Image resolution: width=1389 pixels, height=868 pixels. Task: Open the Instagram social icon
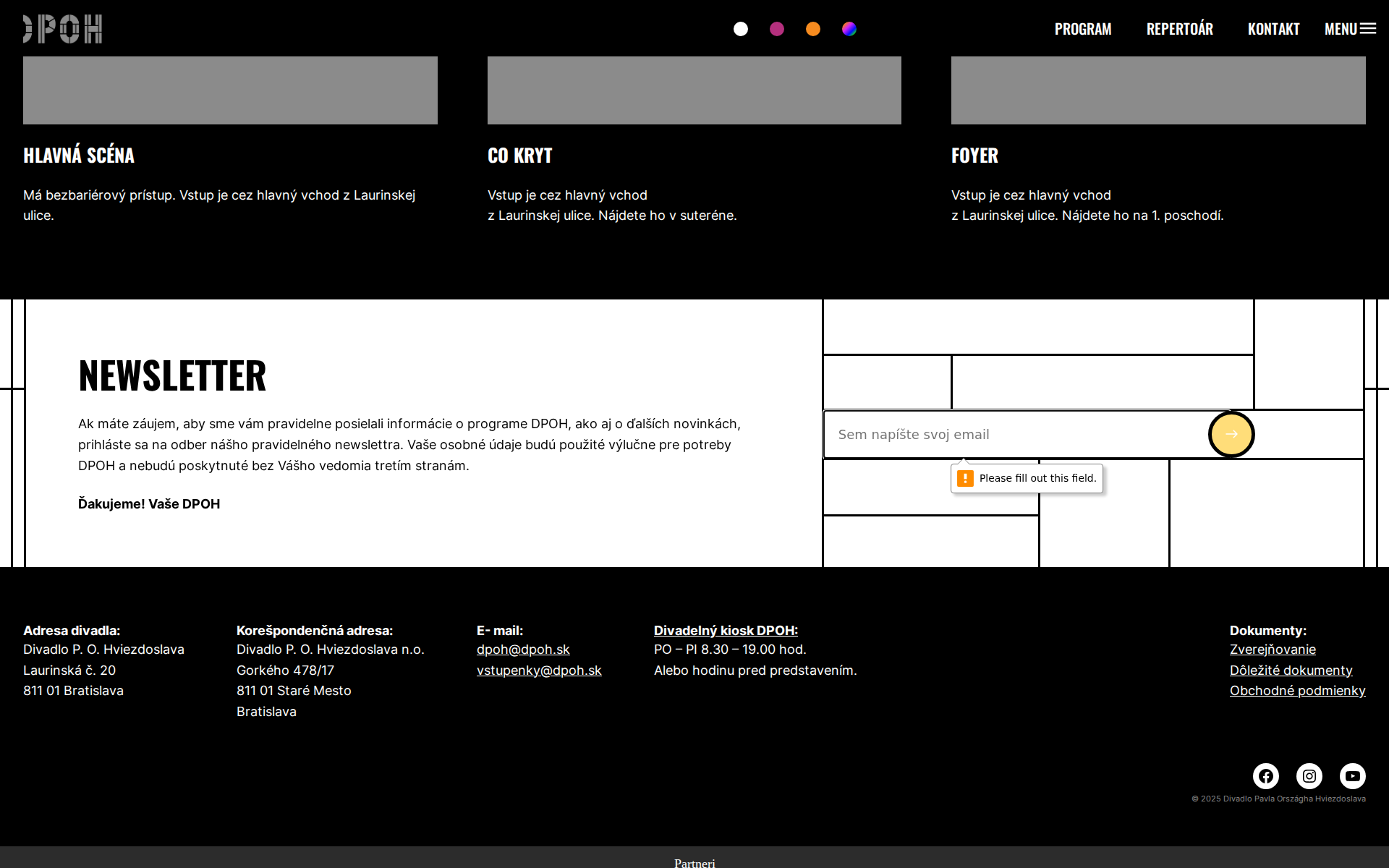point(1309,776)
